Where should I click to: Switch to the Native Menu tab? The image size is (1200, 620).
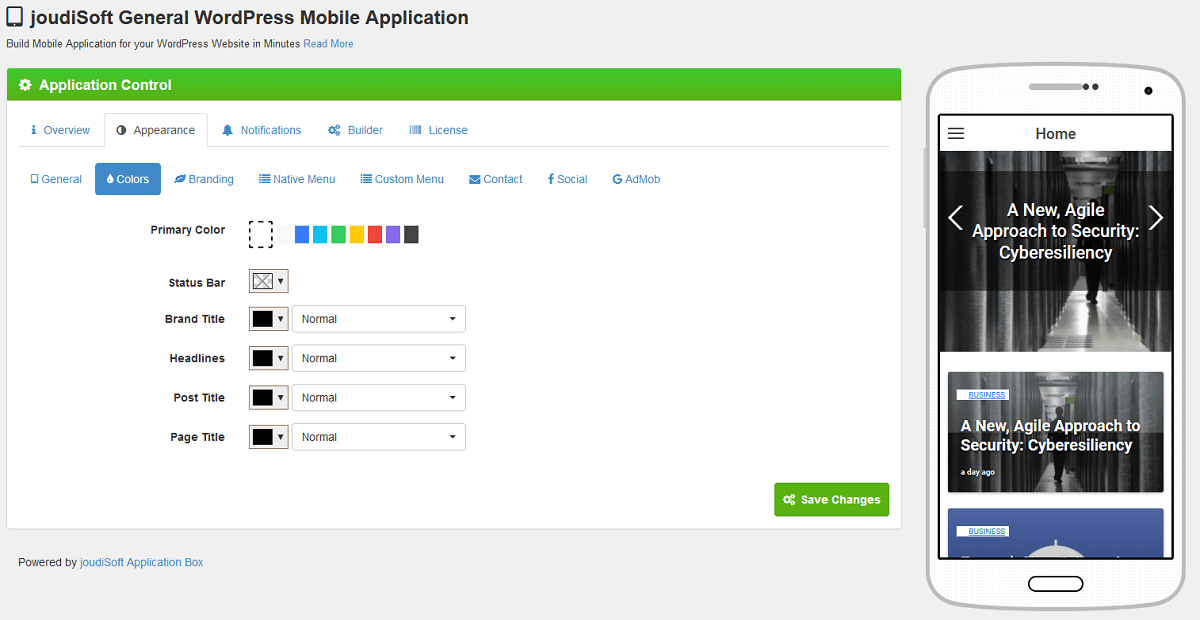297,179
